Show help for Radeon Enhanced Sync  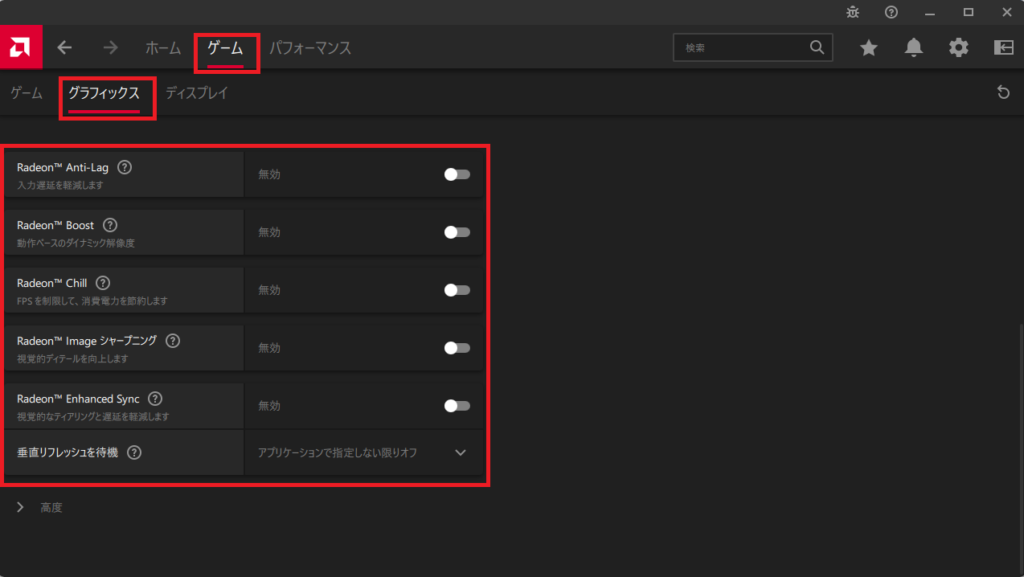pyautogui.click(x=155, y=399)
